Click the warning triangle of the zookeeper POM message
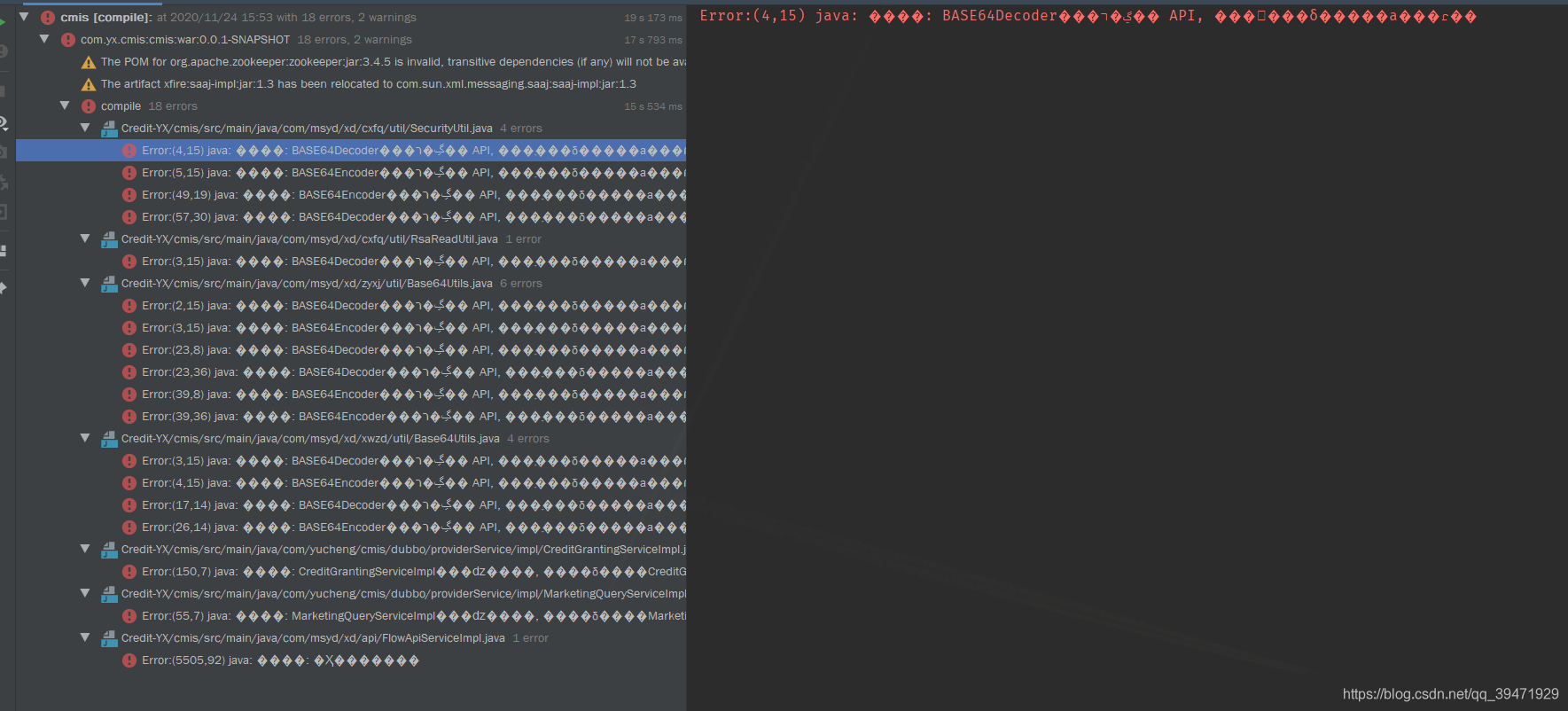 coord(89,62)
